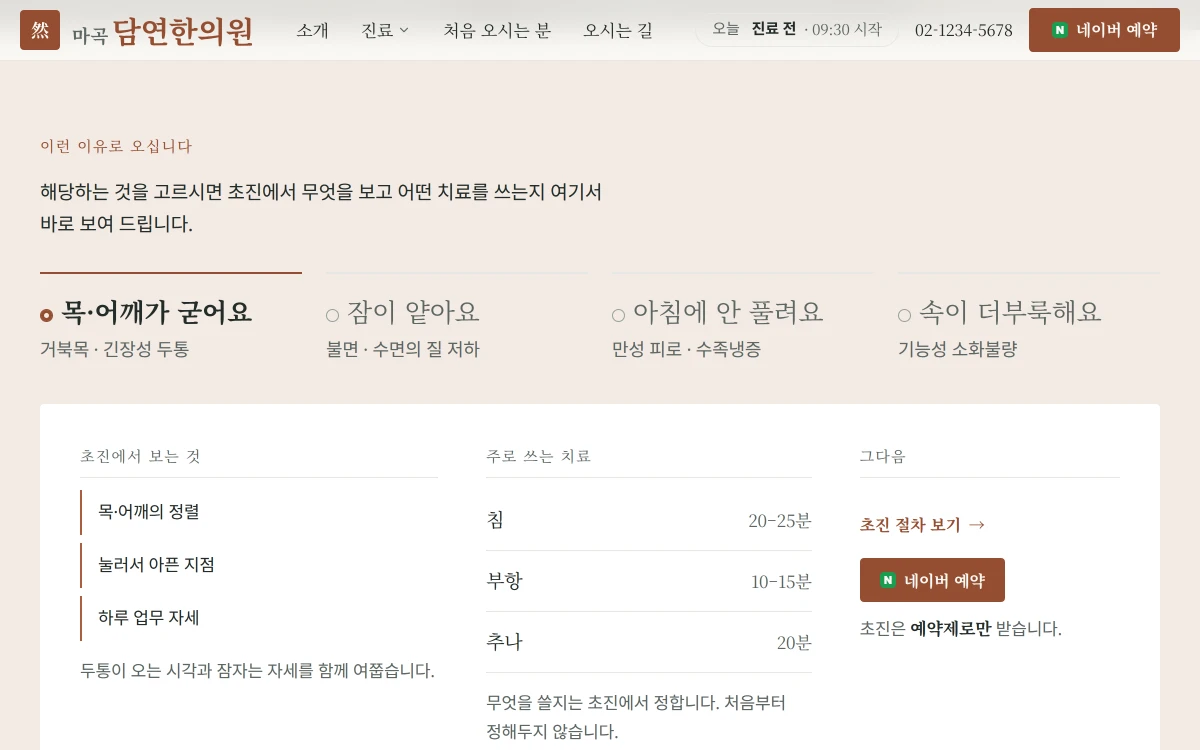Viewport: 1200px width, 750px height.
Task: Click the 만성 피로 · 수족냉증 subtitle
Action: coord(686,349)
